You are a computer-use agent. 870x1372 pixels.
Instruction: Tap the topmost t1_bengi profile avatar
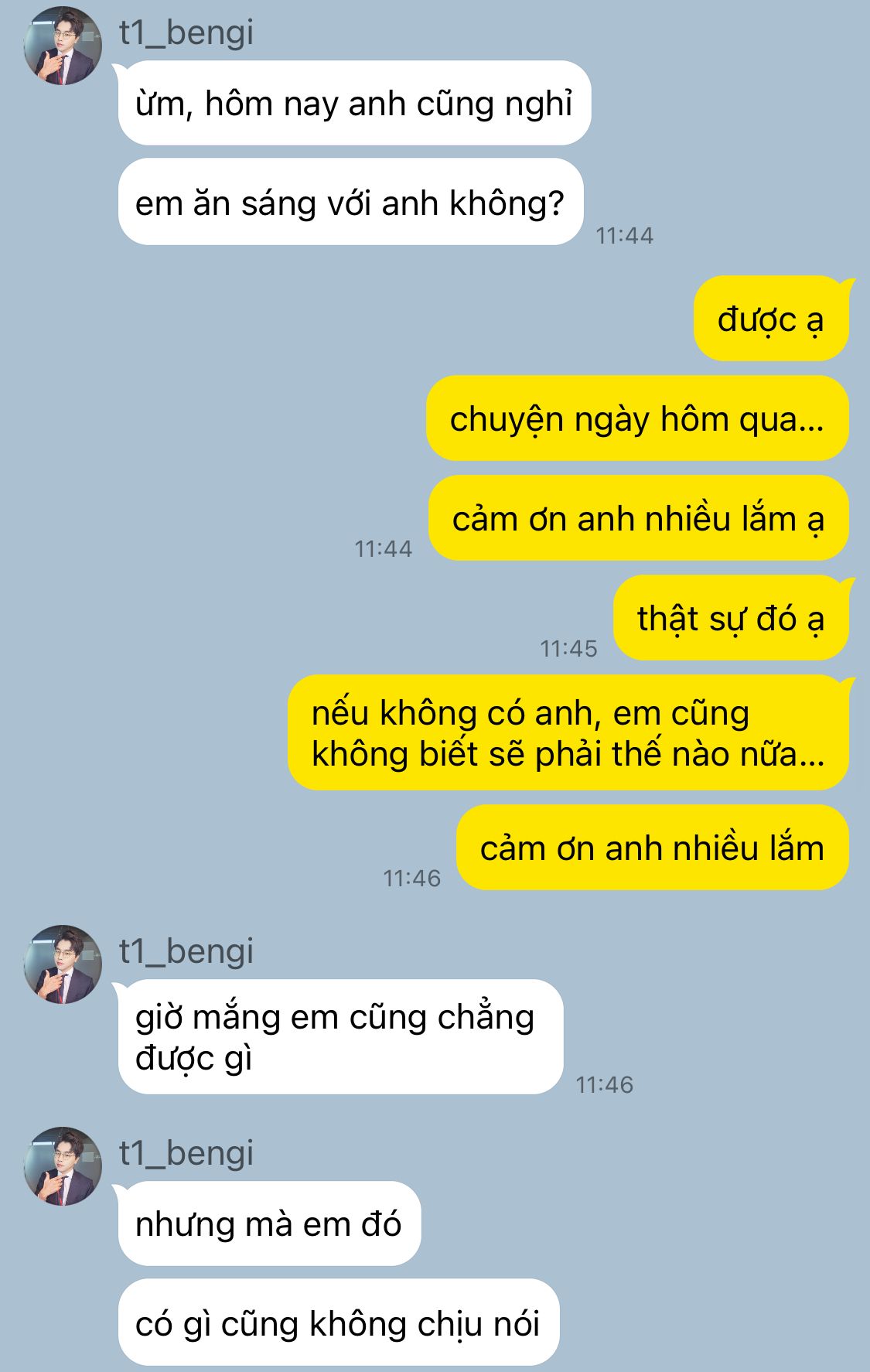[63, 46]
